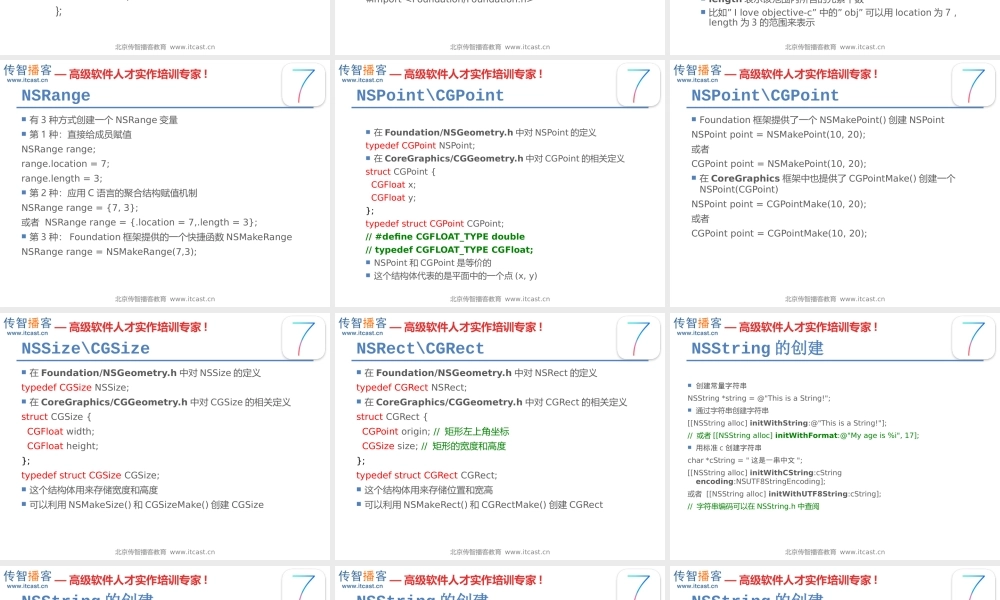Select the NSSize\CGSize slide title

(85, 349)
